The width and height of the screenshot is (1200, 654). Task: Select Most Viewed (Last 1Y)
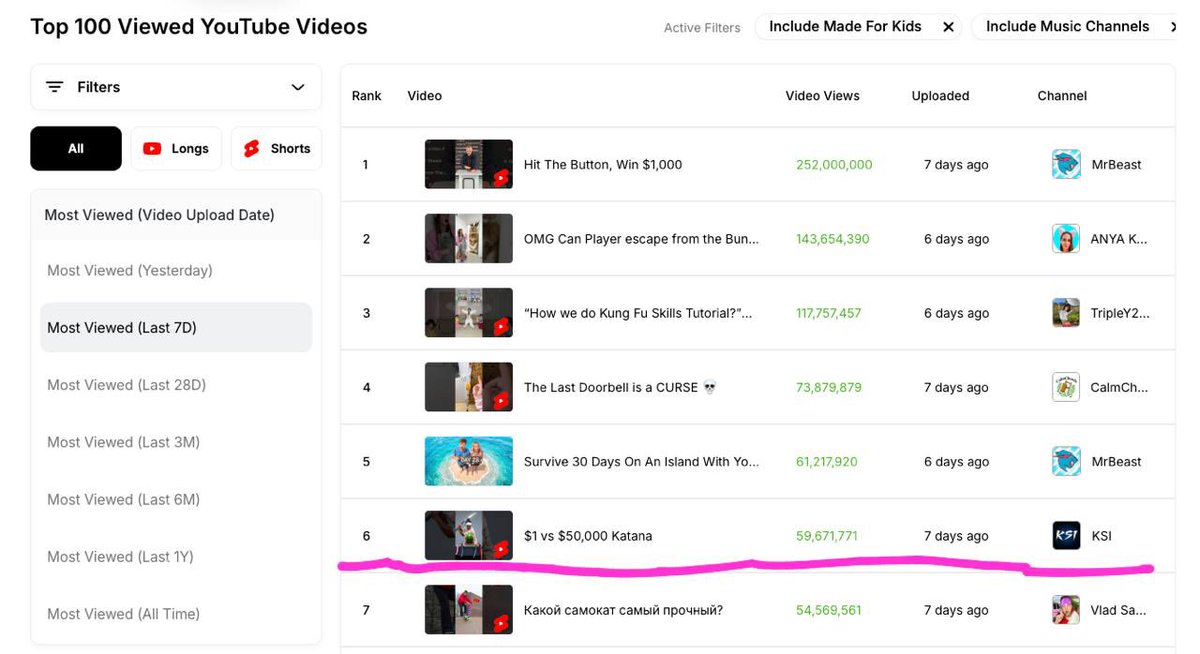(x=121, y=556)
